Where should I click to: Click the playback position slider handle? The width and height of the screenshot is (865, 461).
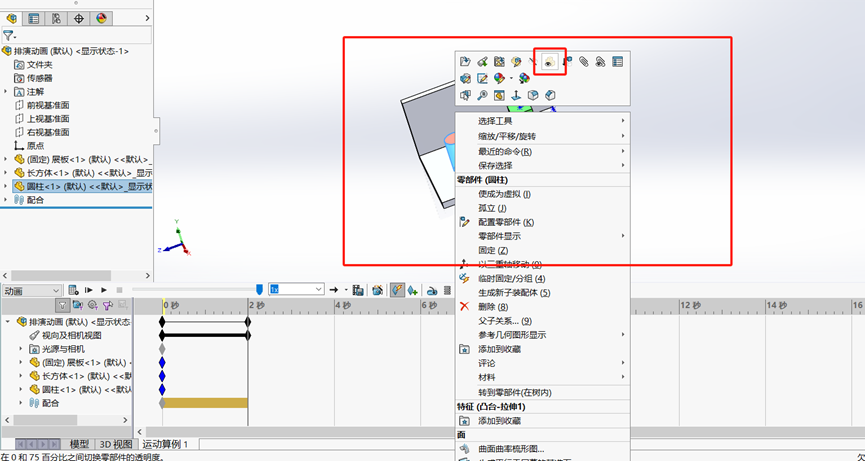coord(260,290)
